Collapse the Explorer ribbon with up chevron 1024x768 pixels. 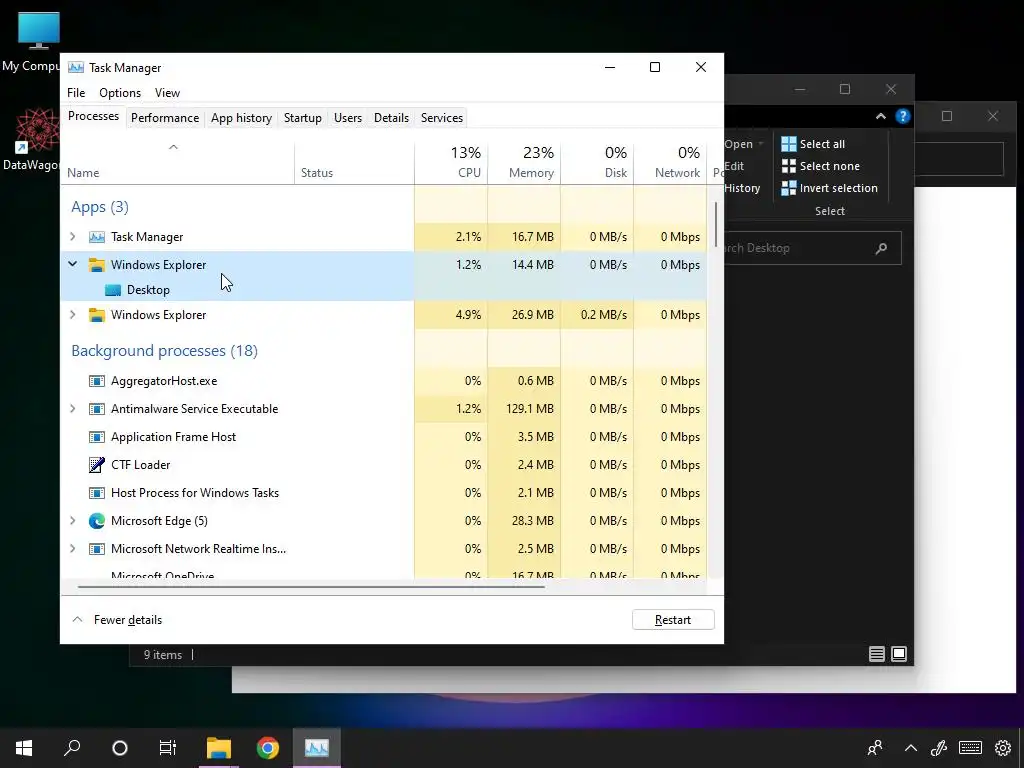[x=881, y=116]
